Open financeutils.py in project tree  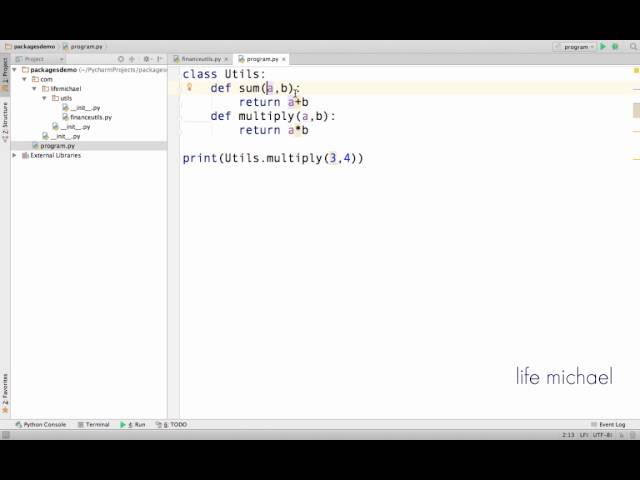point(87,117)
